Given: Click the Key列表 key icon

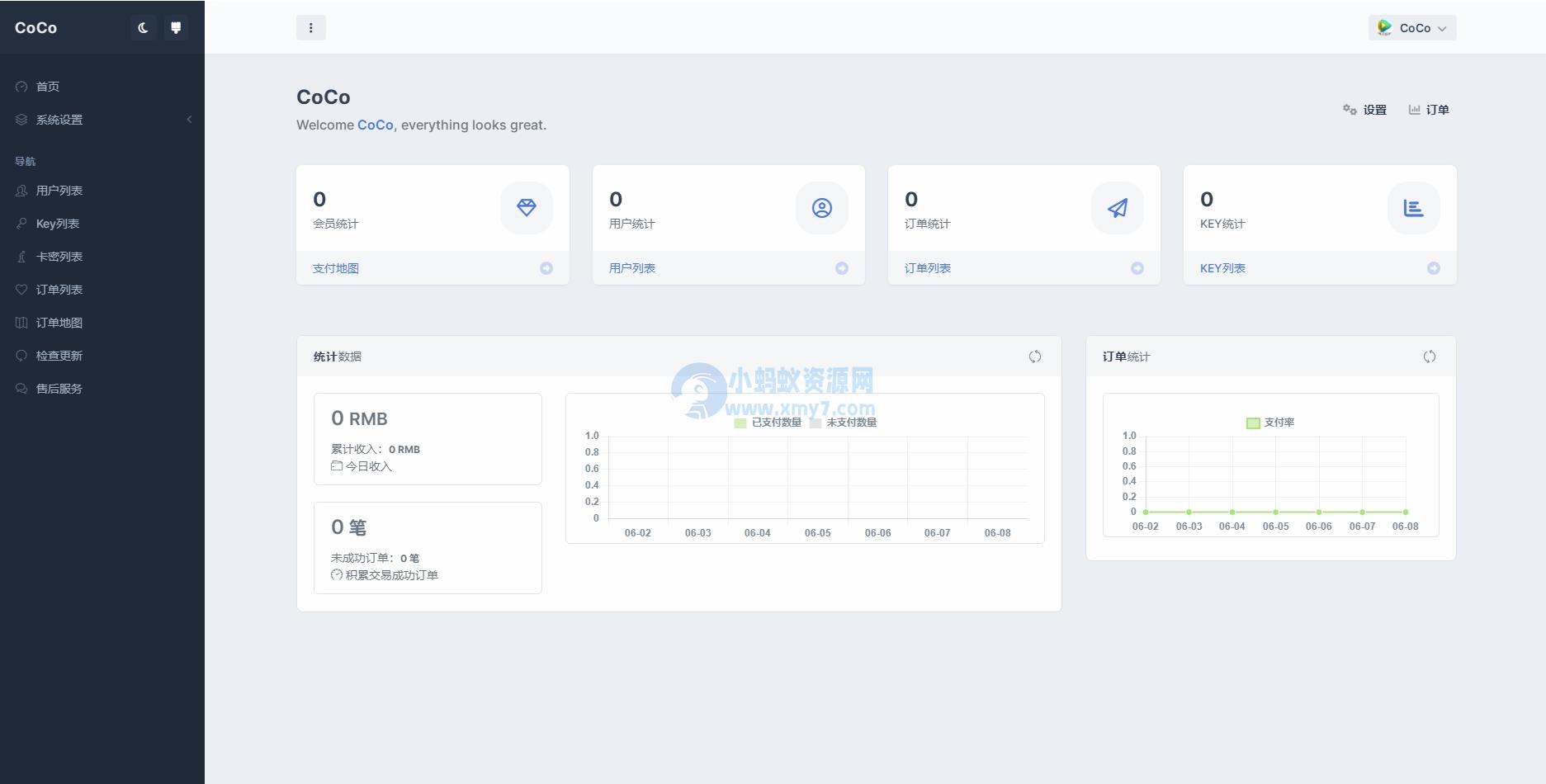Looking at the screenshot, I should pos(21,224).
